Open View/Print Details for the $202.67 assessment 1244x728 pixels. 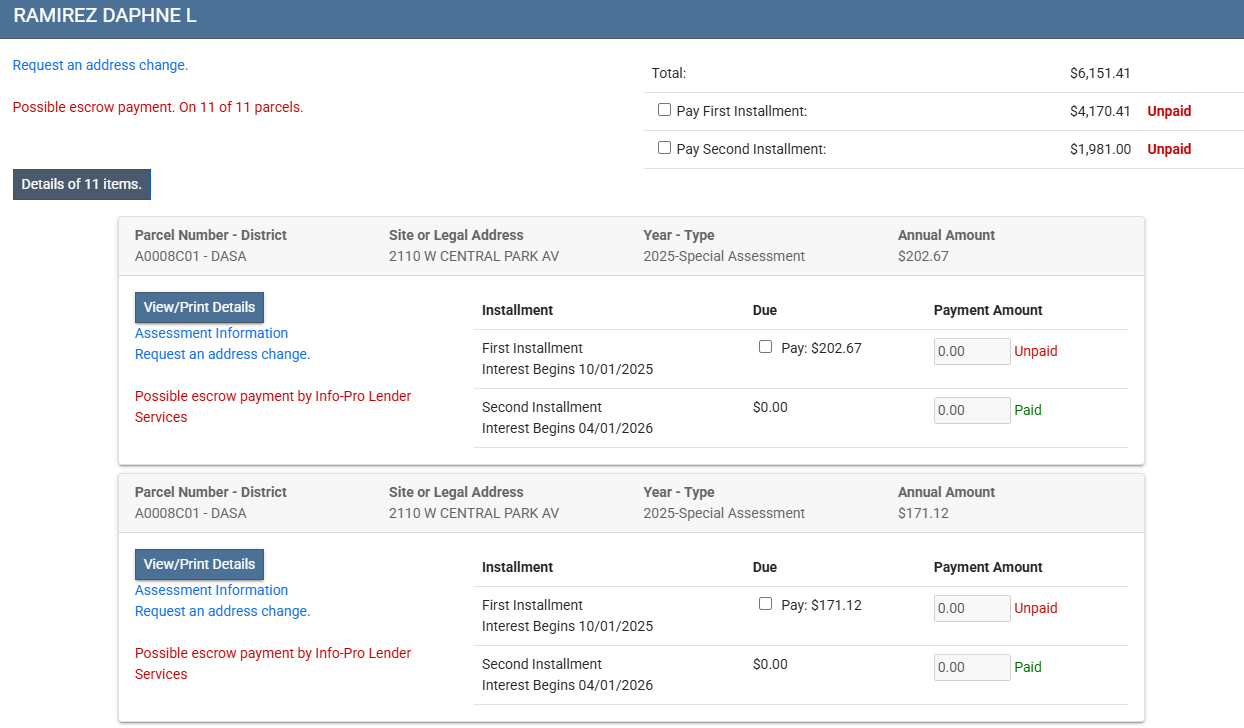(x=199, y=307)
